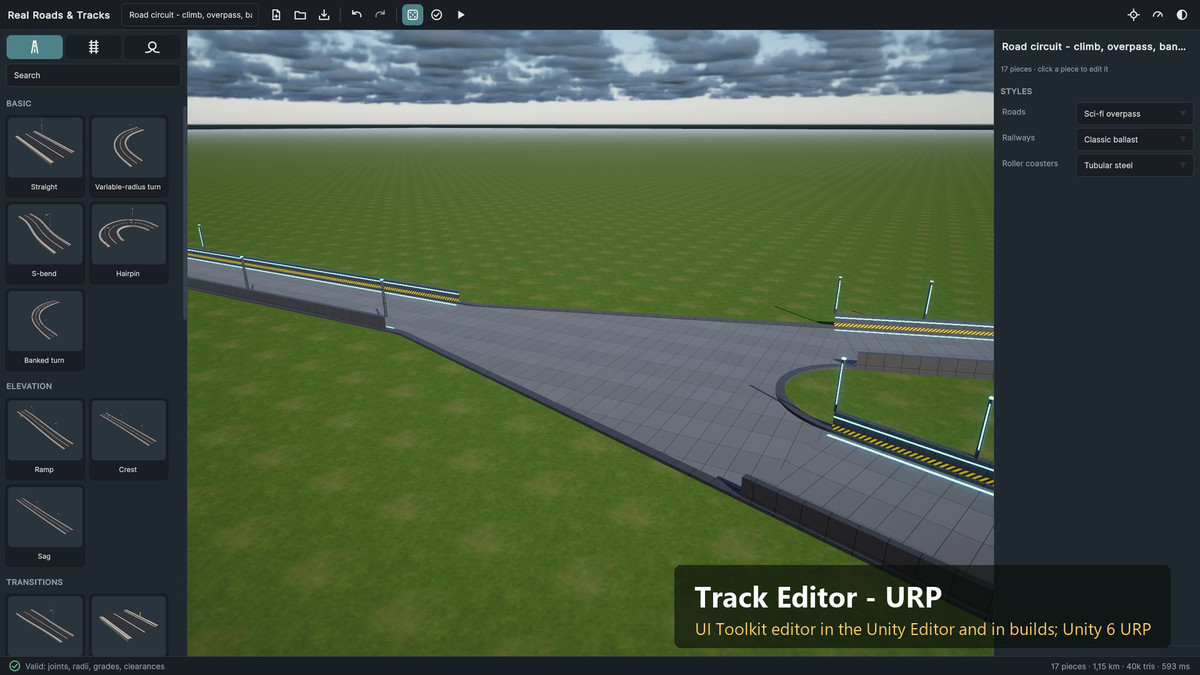Open the Roads style dropdown
The width and height of the screenshot is (1200, 675).
tap(1134, 113)
